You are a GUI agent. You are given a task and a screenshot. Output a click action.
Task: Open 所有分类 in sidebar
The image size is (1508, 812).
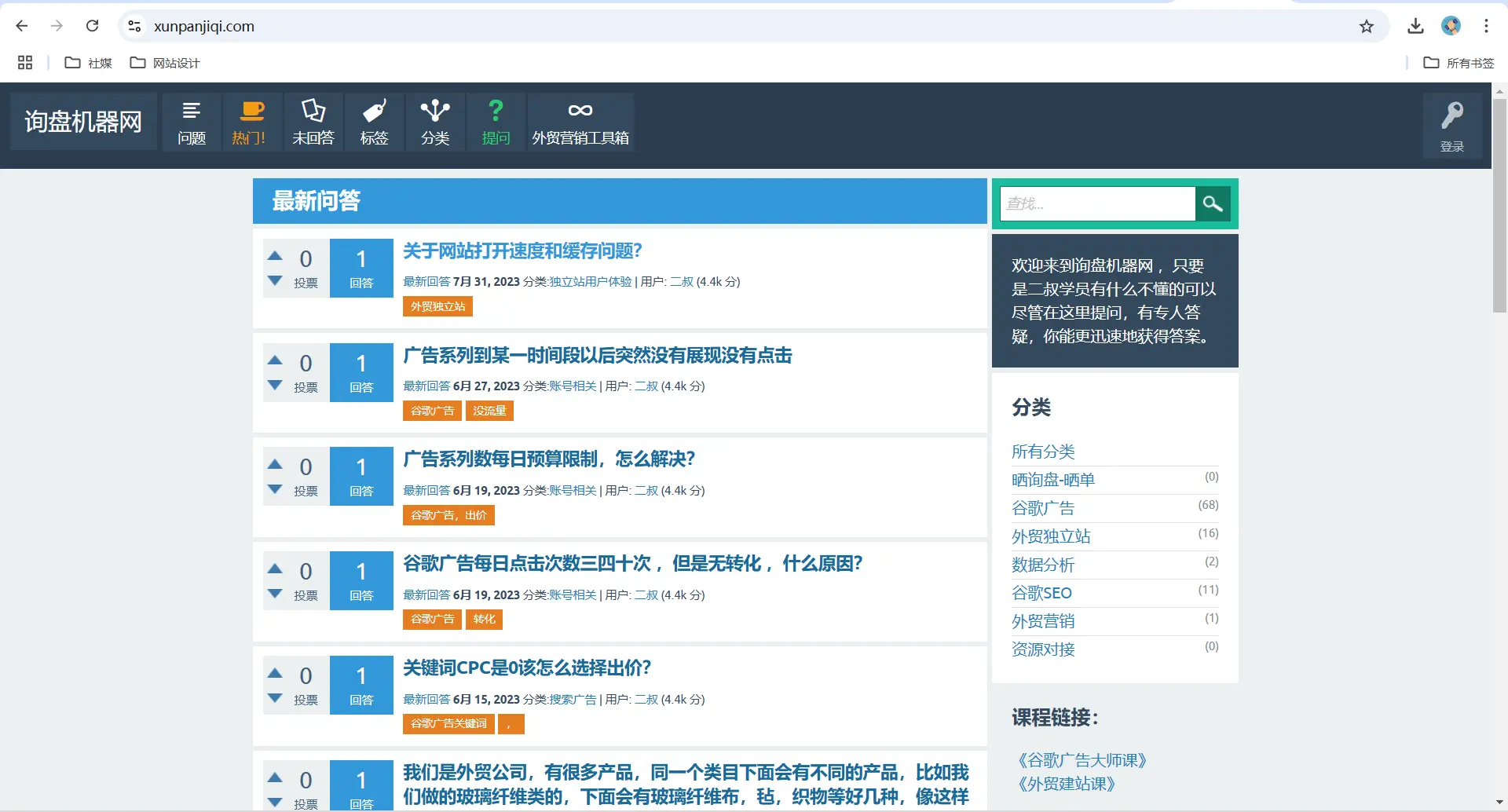coord(1043,452)
